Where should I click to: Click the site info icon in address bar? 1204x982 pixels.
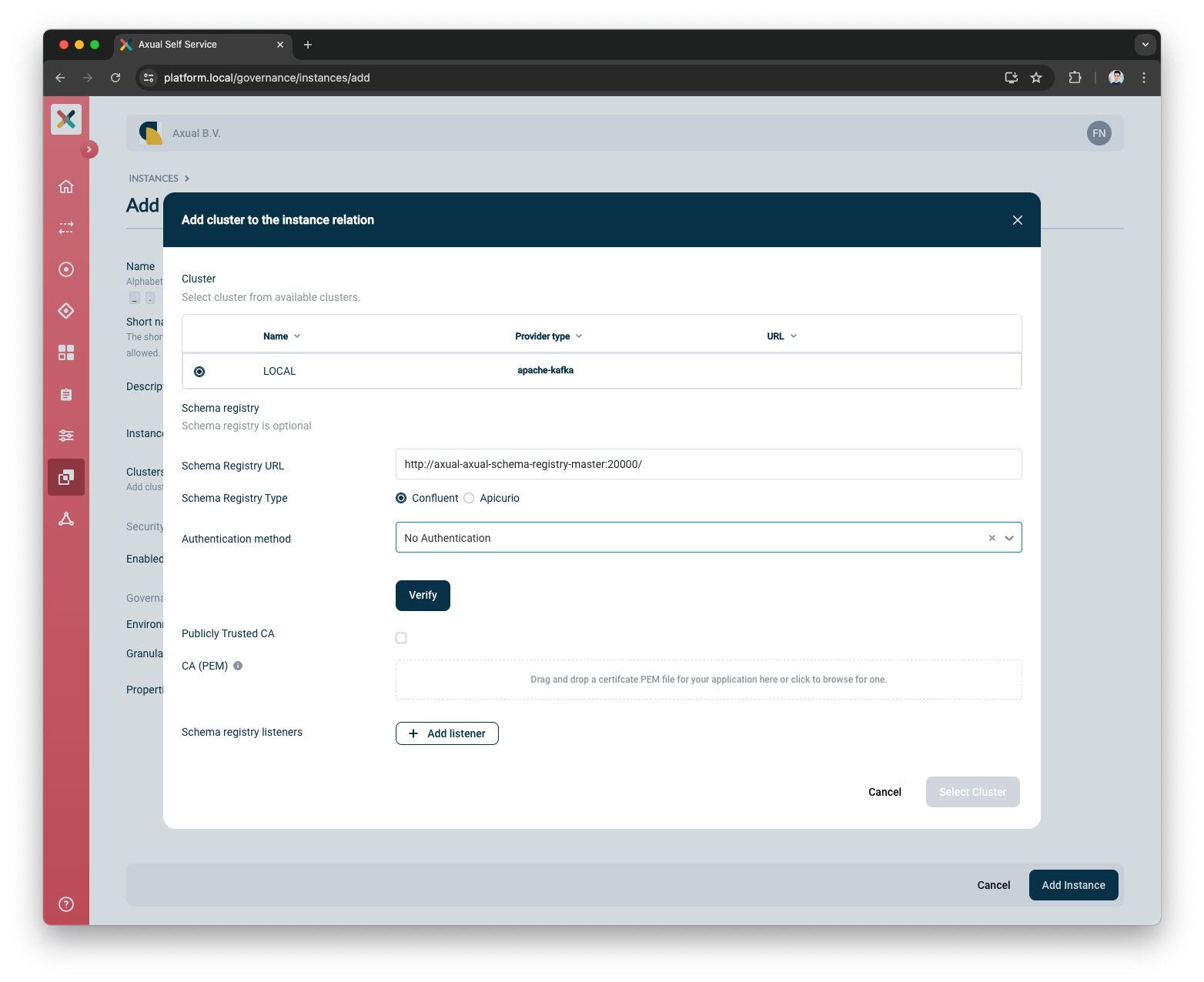tap(149, 78)
